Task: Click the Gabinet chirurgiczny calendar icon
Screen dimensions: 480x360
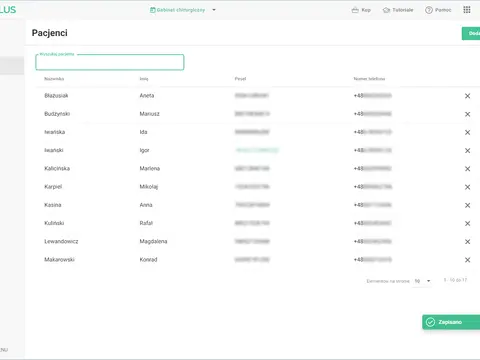Action: [x=153, y=10]
